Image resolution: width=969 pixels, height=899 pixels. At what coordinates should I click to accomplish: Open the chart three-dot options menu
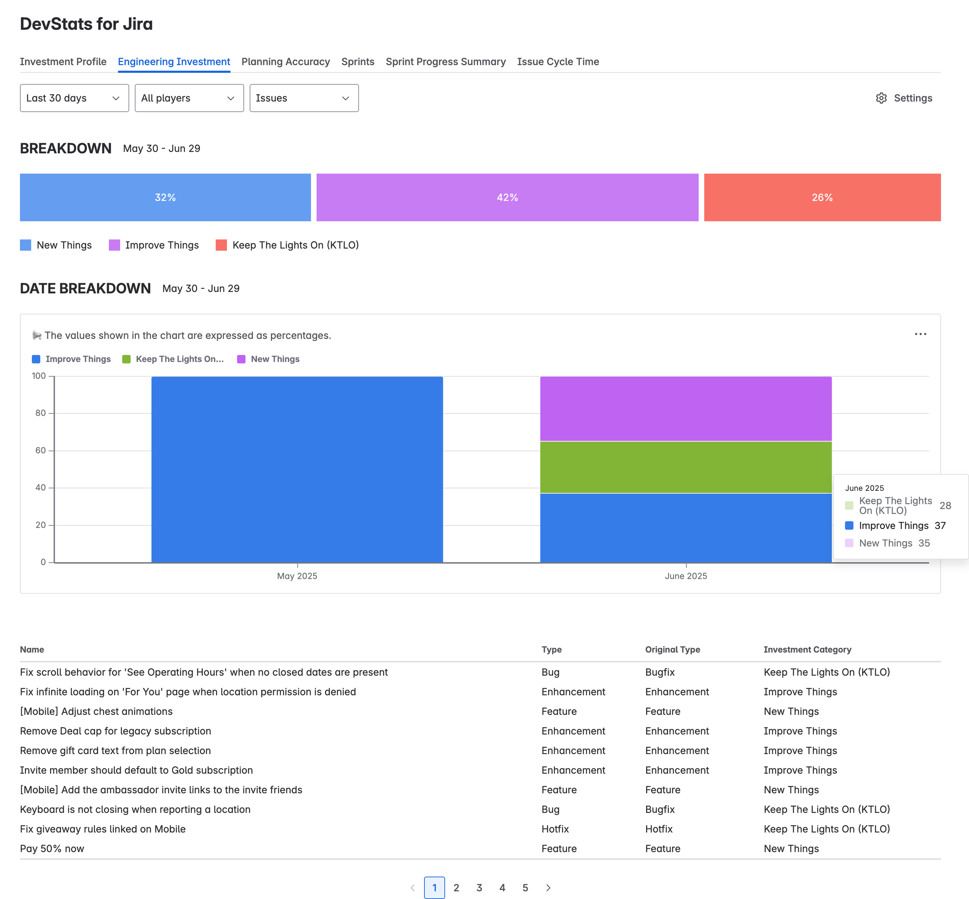click(920, 334)
